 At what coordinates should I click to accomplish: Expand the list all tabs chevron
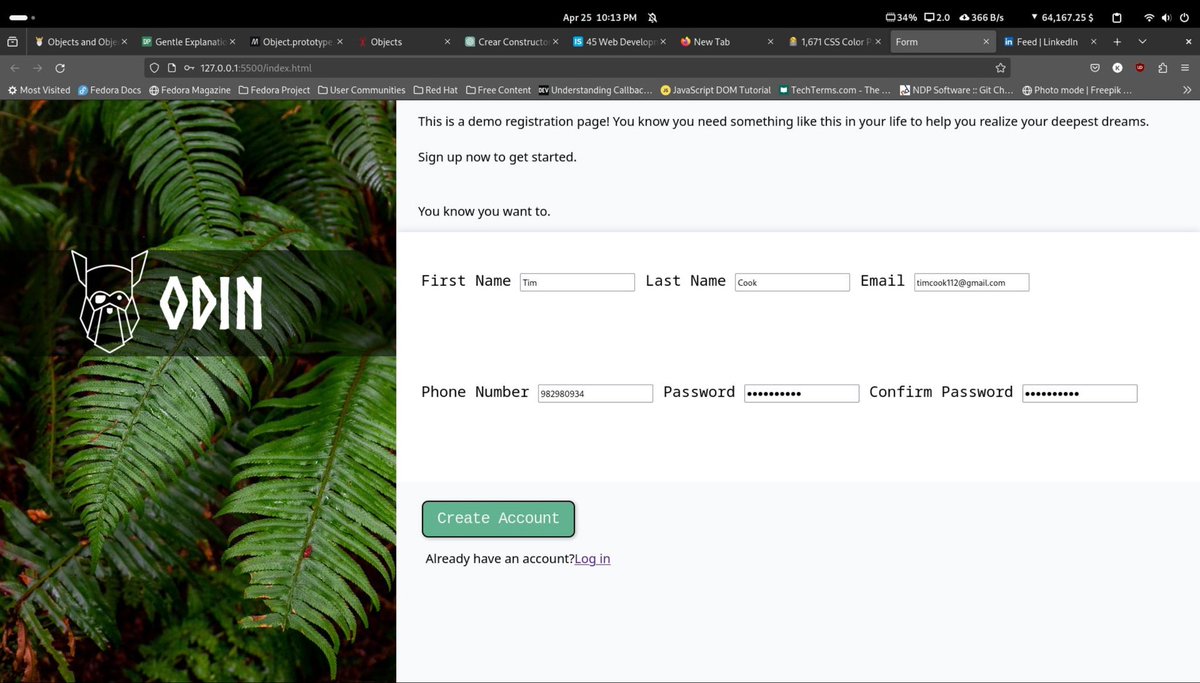1141,42
